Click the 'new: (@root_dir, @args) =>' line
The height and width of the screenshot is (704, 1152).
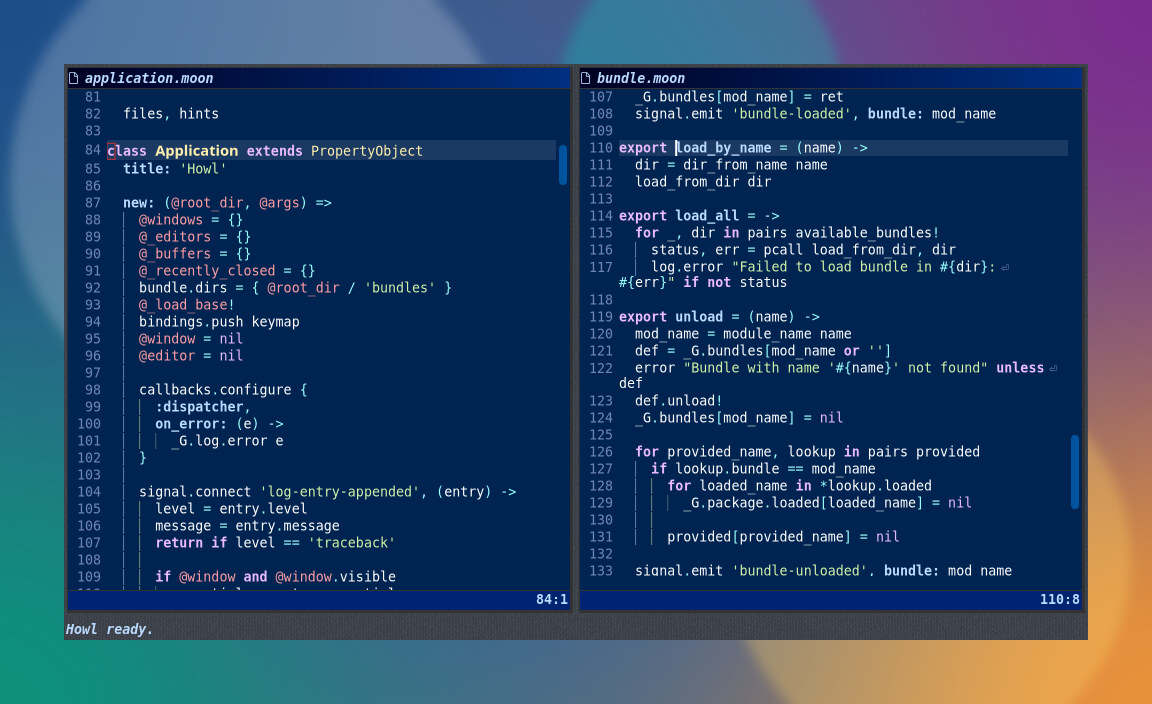[228, 203]
